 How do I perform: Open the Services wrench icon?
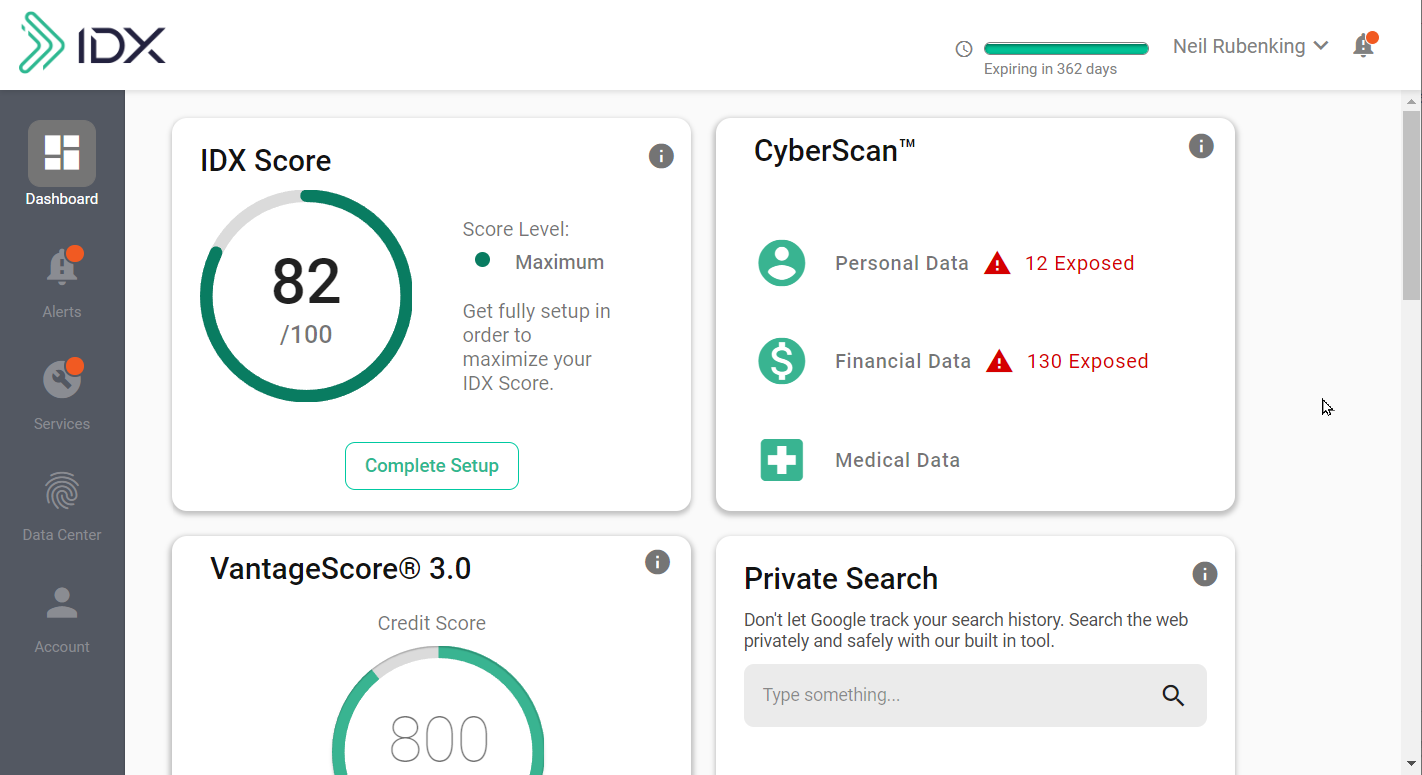coord(62,378)
